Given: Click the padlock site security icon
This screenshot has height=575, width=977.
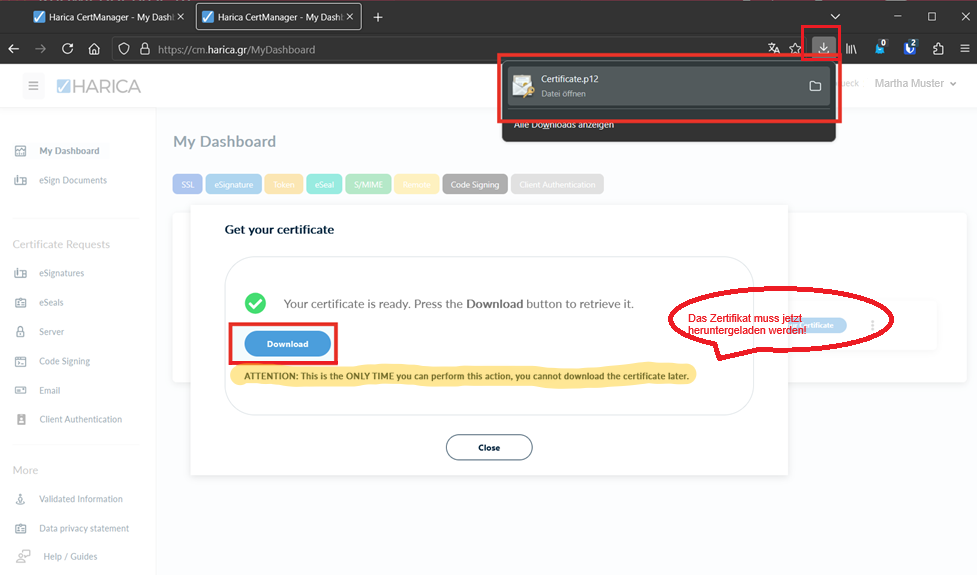Looking at the screenshot, I should (145, 49).
